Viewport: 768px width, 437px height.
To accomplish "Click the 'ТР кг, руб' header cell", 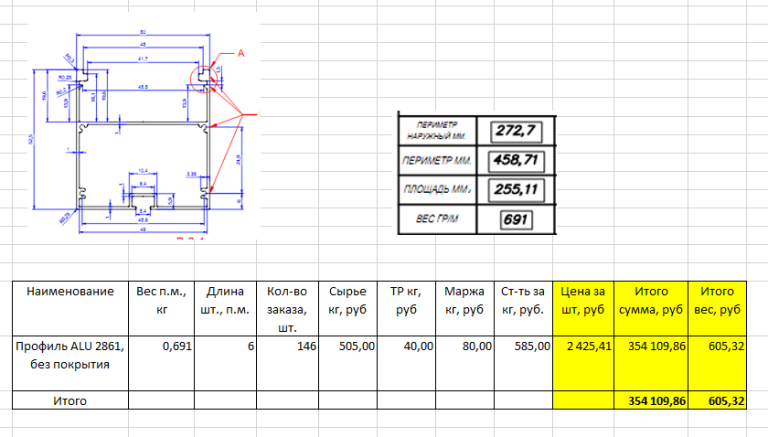I will point(406,309).
